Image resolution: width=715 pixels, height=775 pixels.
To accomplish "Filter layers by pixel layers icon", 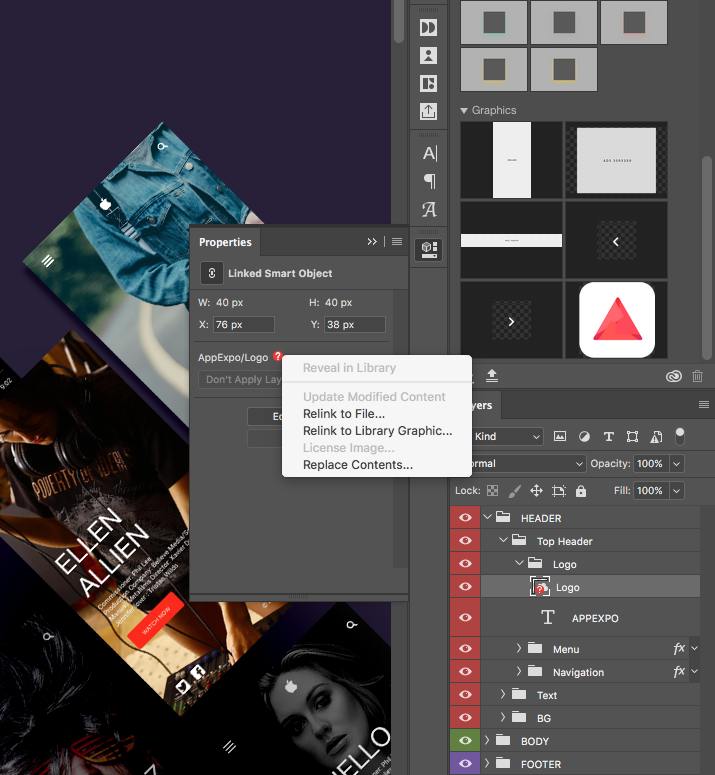I will pos(560,436).
